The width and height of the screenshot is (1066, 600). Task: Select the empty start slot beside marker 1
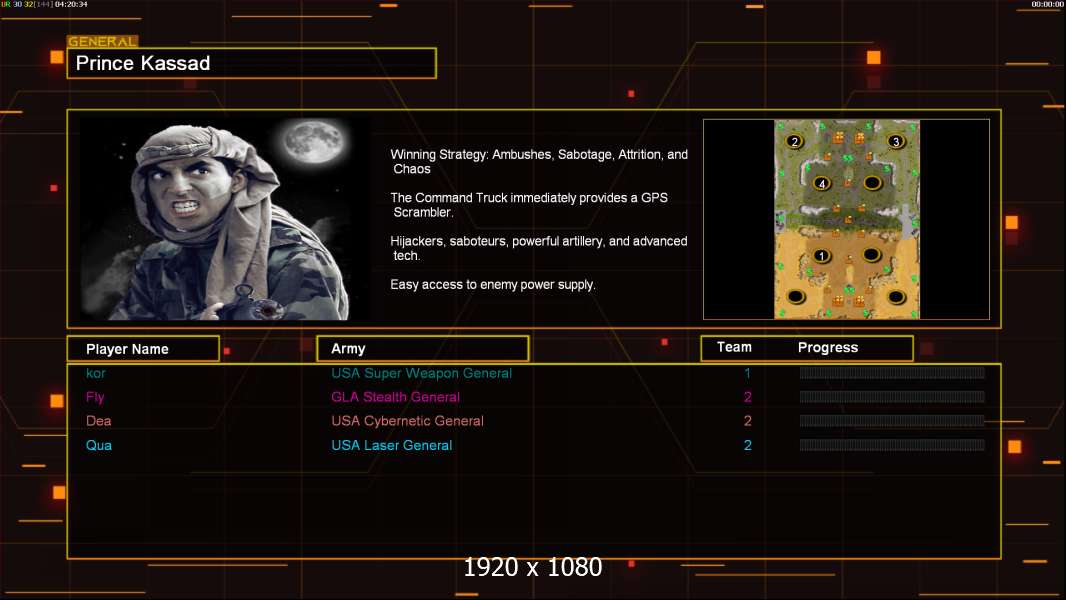[x=872, y=255]
